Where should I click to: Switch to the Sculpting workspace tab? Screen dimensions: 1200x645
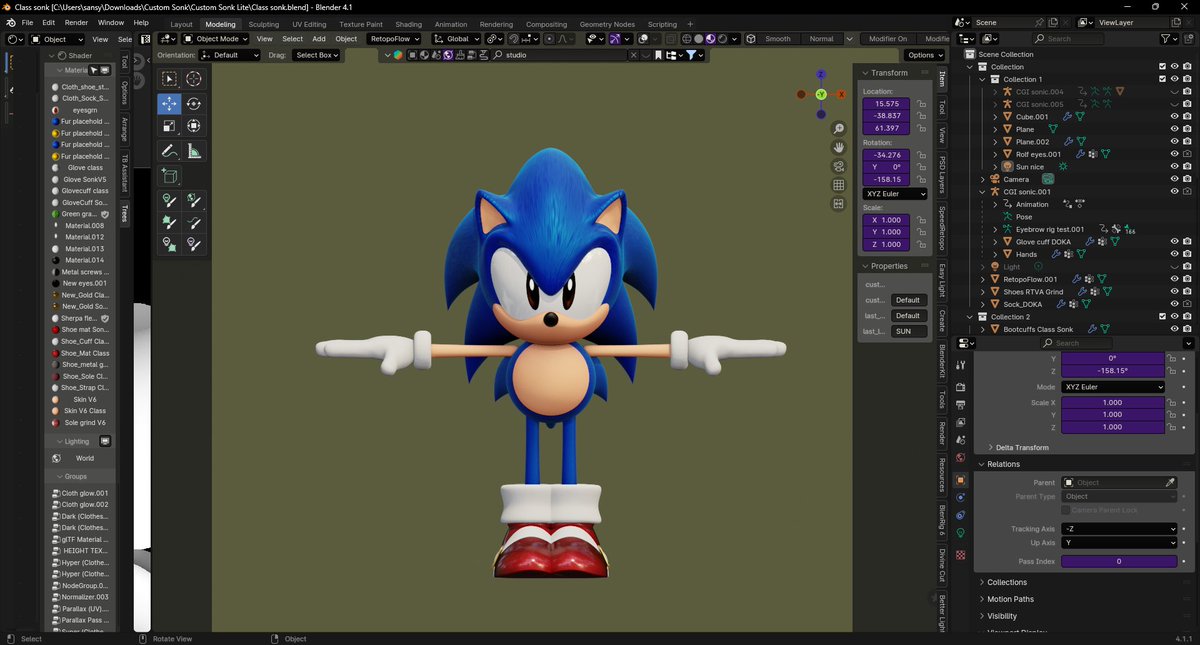tap(264, 24)
